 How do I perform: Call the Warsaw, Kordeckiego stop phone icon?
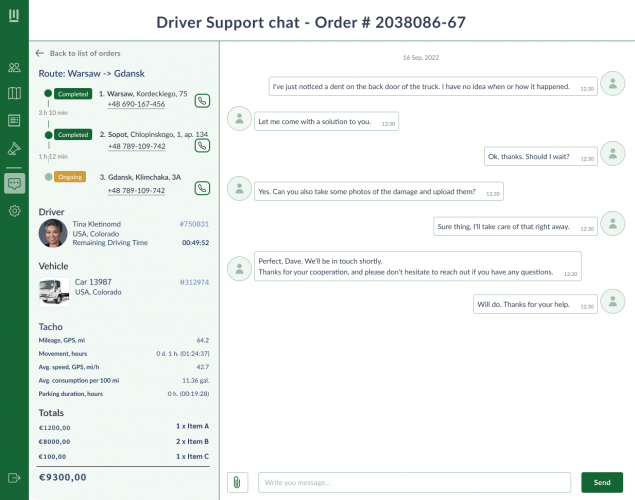click(202, 101)
